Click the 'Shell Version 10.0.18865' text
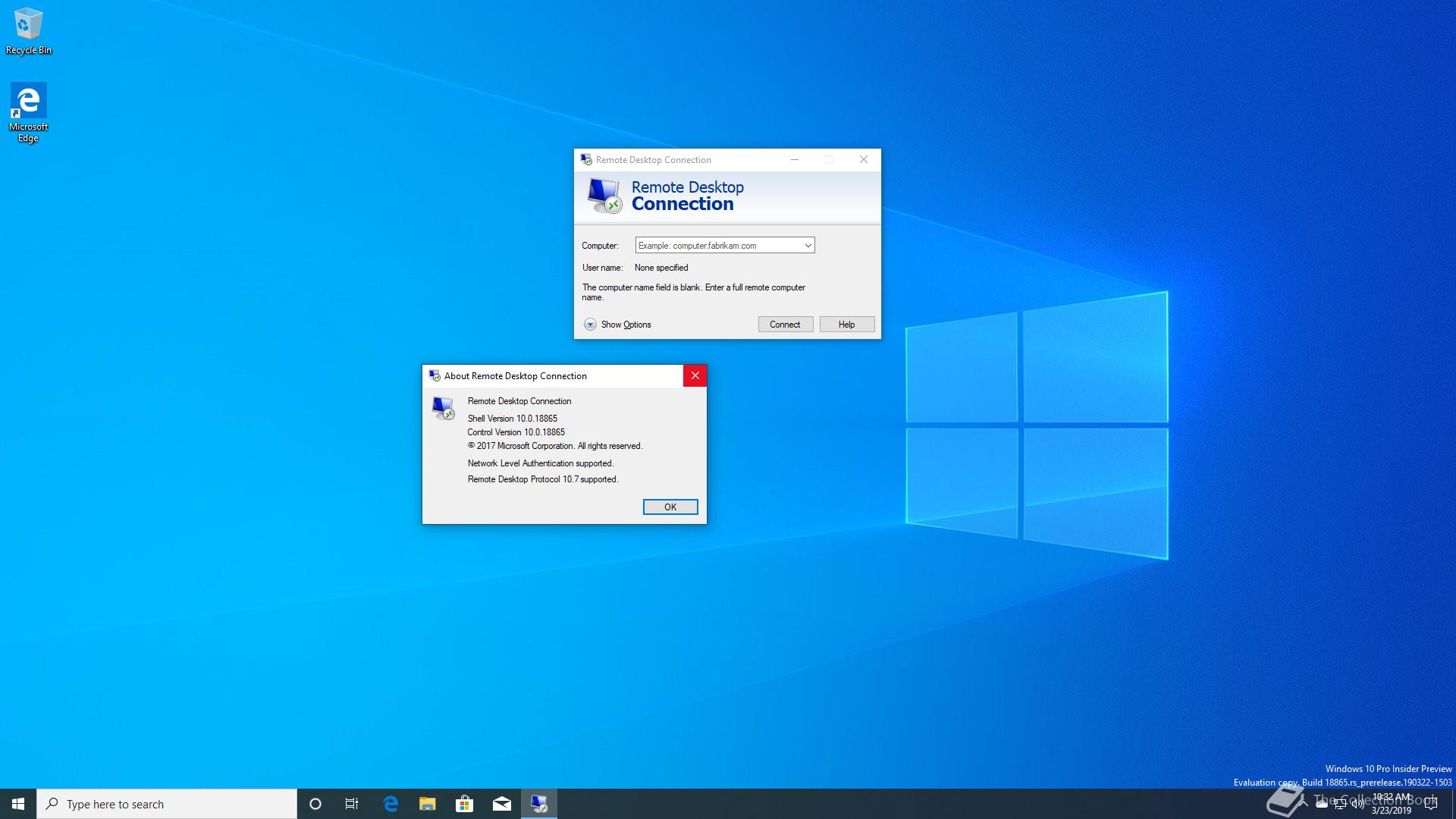Image resolution: width=1456 pixels, height=819 pixels. tap(513, 419)
